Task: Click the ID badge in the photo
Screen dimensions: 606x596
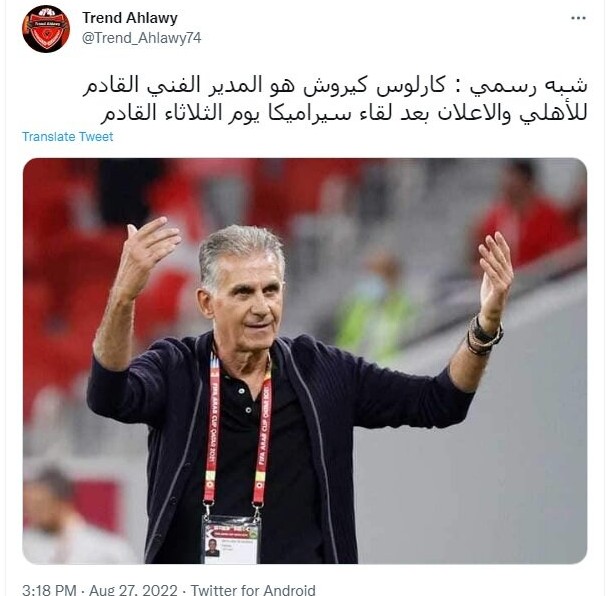Action: (231, 540)
